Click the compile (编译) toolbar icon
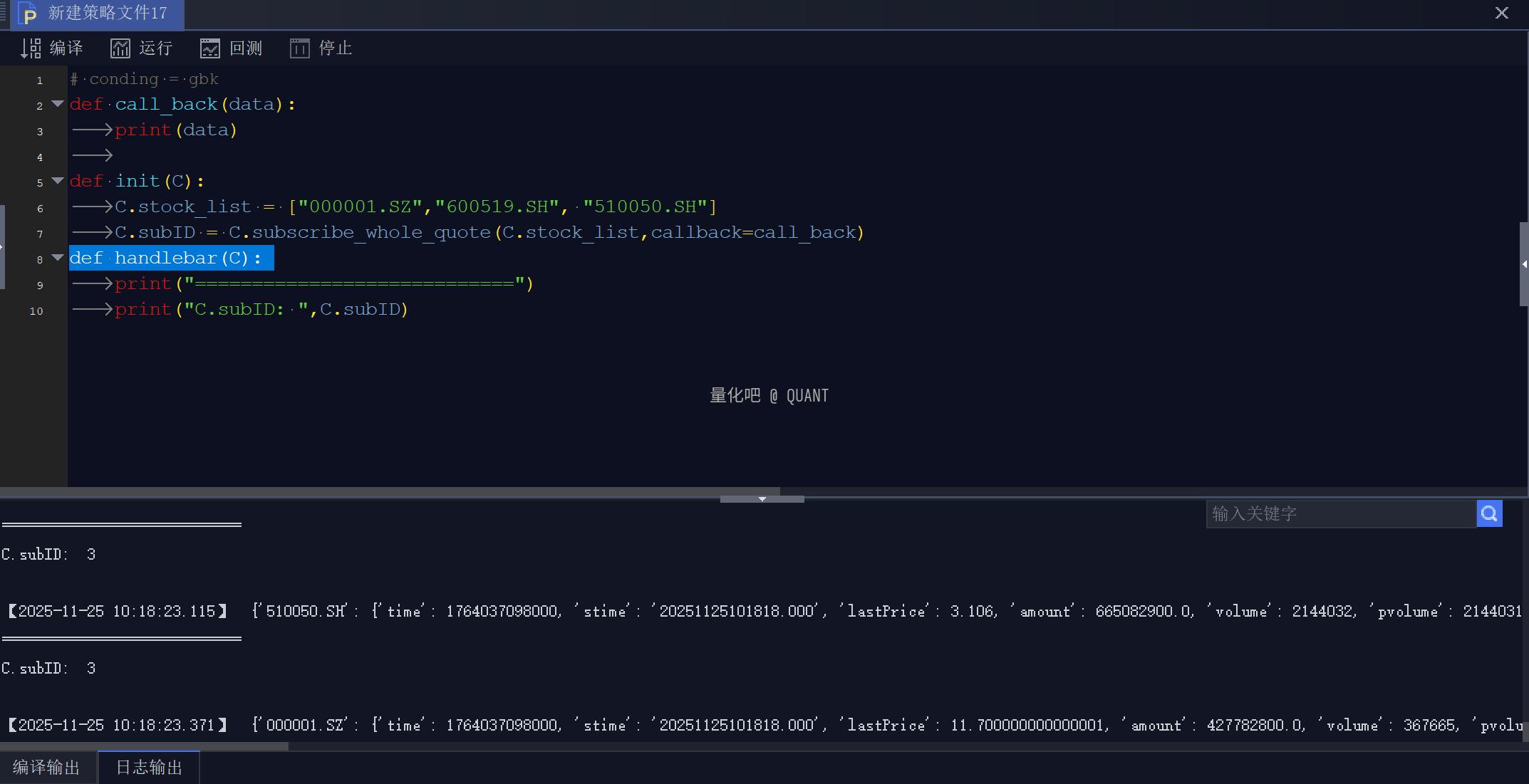 31,48
